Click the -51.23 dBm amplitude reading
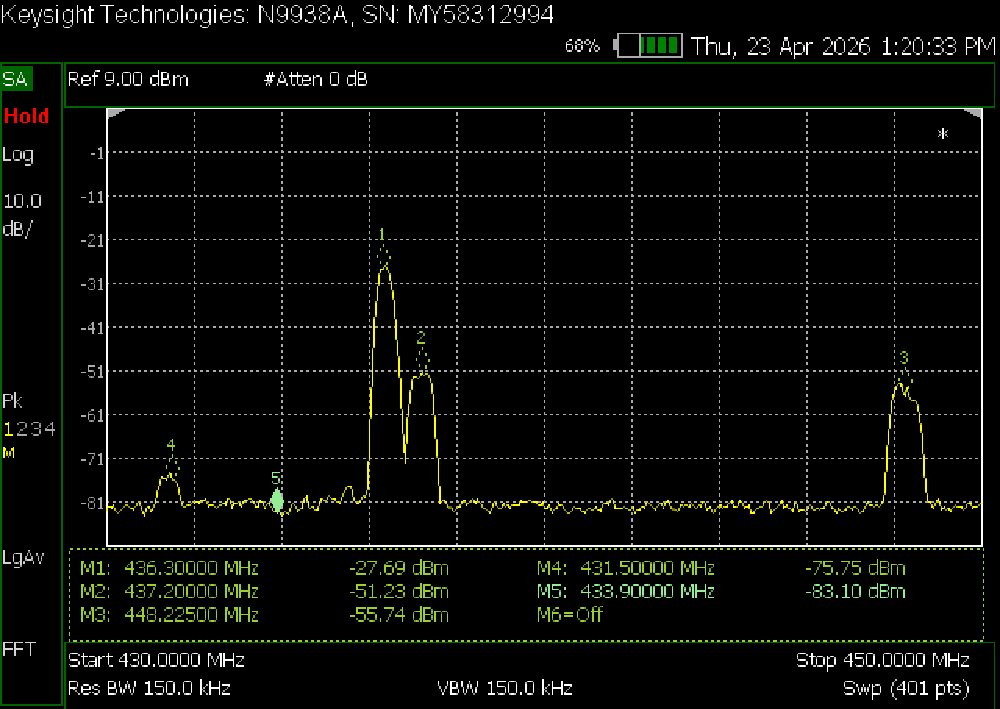The height and width of the screenshot is (709, 1000). click(x=399, y=592)
